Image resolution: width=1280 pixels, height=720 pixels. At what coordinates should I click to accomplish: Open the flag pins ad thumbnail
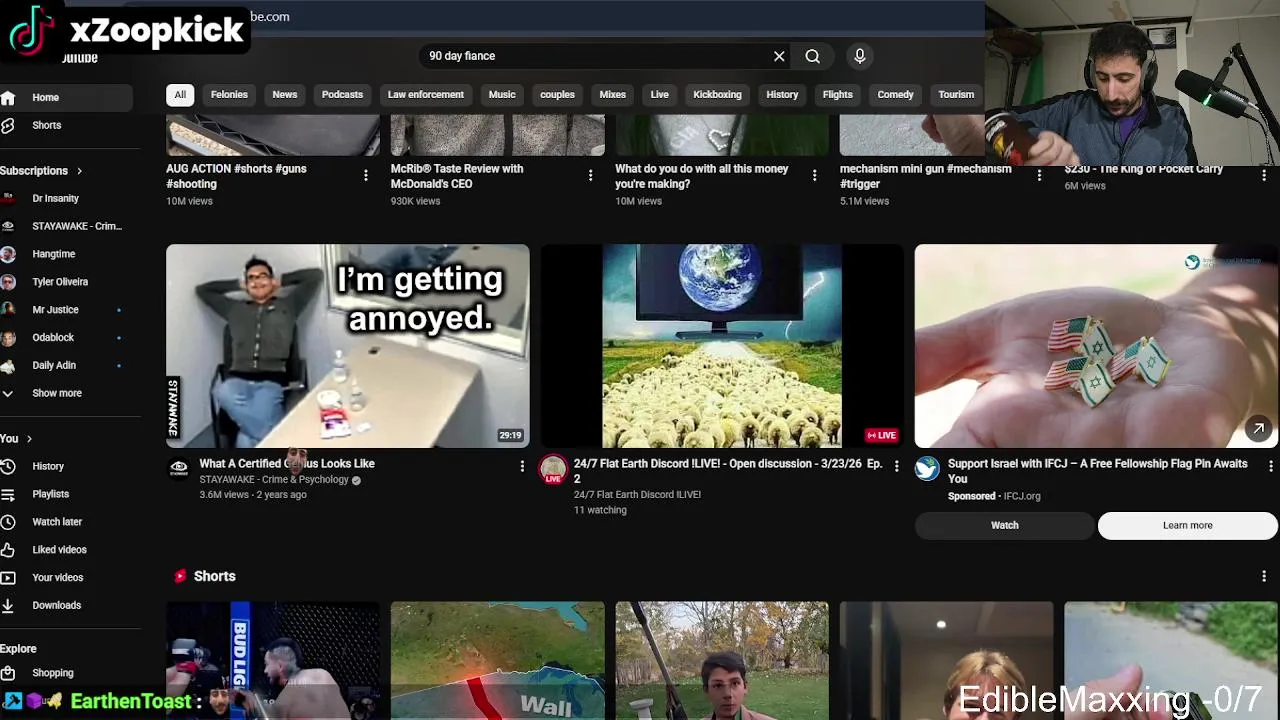click(1096, 346)
